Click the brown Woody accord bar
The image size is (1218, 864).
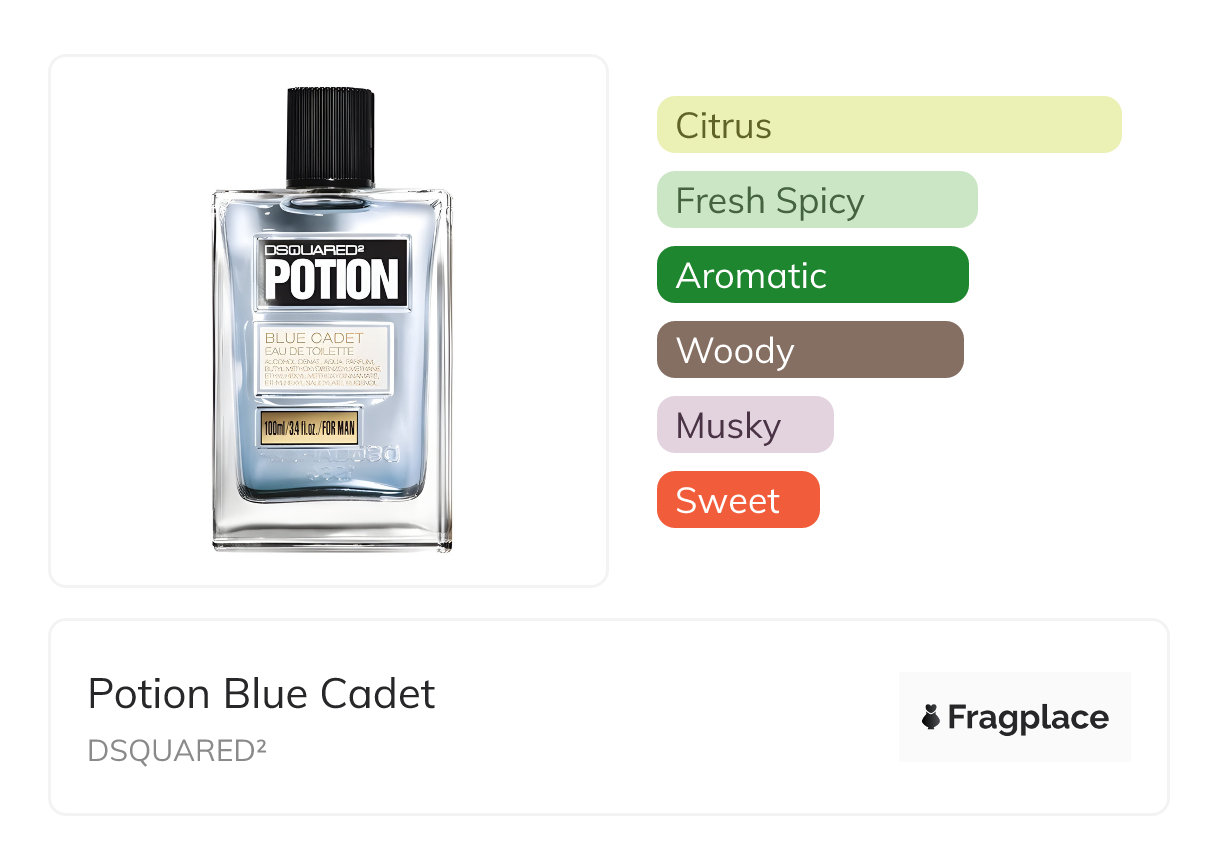click(x=809, y=350)
